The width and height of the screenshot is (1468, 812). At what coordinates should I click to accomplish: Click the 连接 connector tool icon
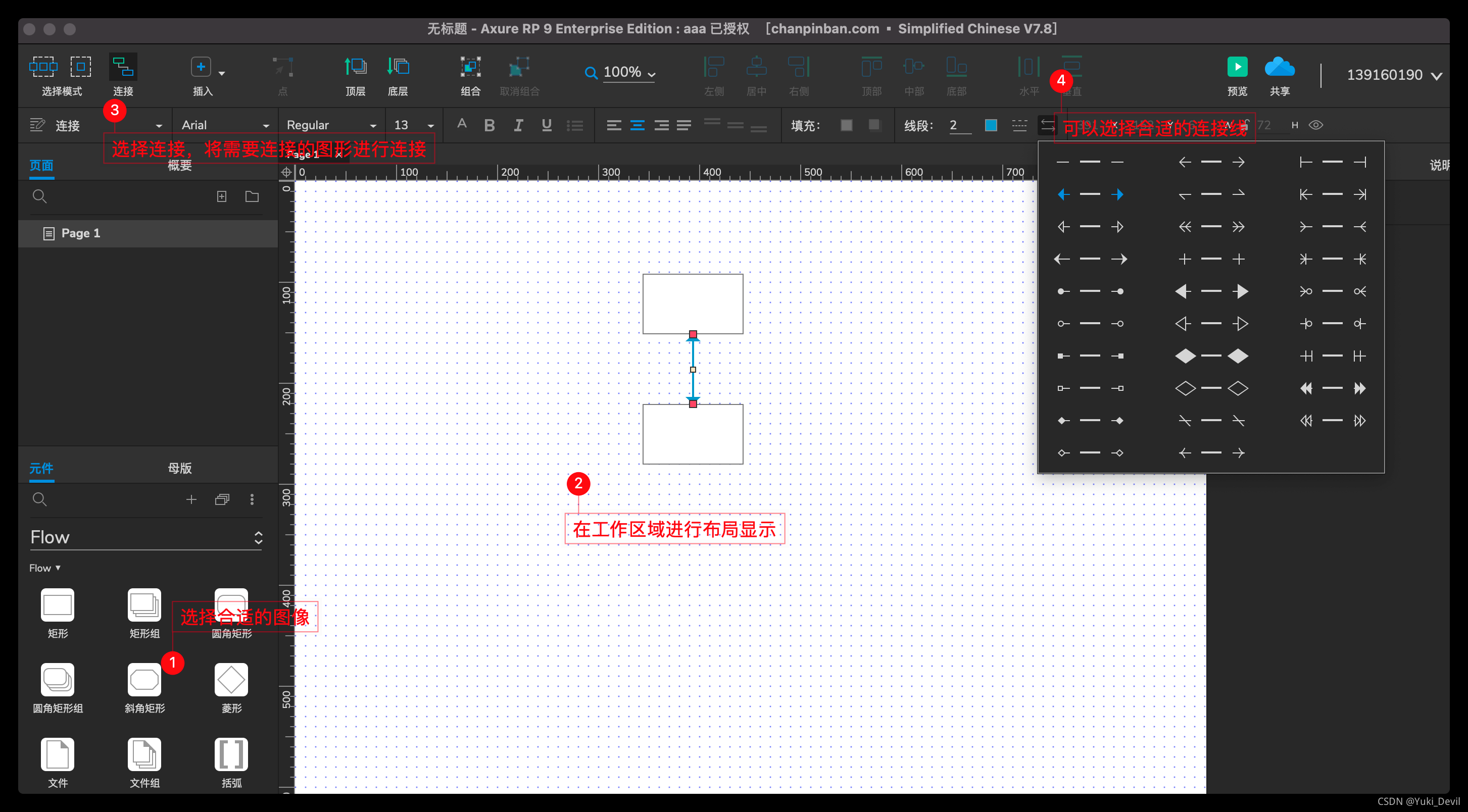123,68
